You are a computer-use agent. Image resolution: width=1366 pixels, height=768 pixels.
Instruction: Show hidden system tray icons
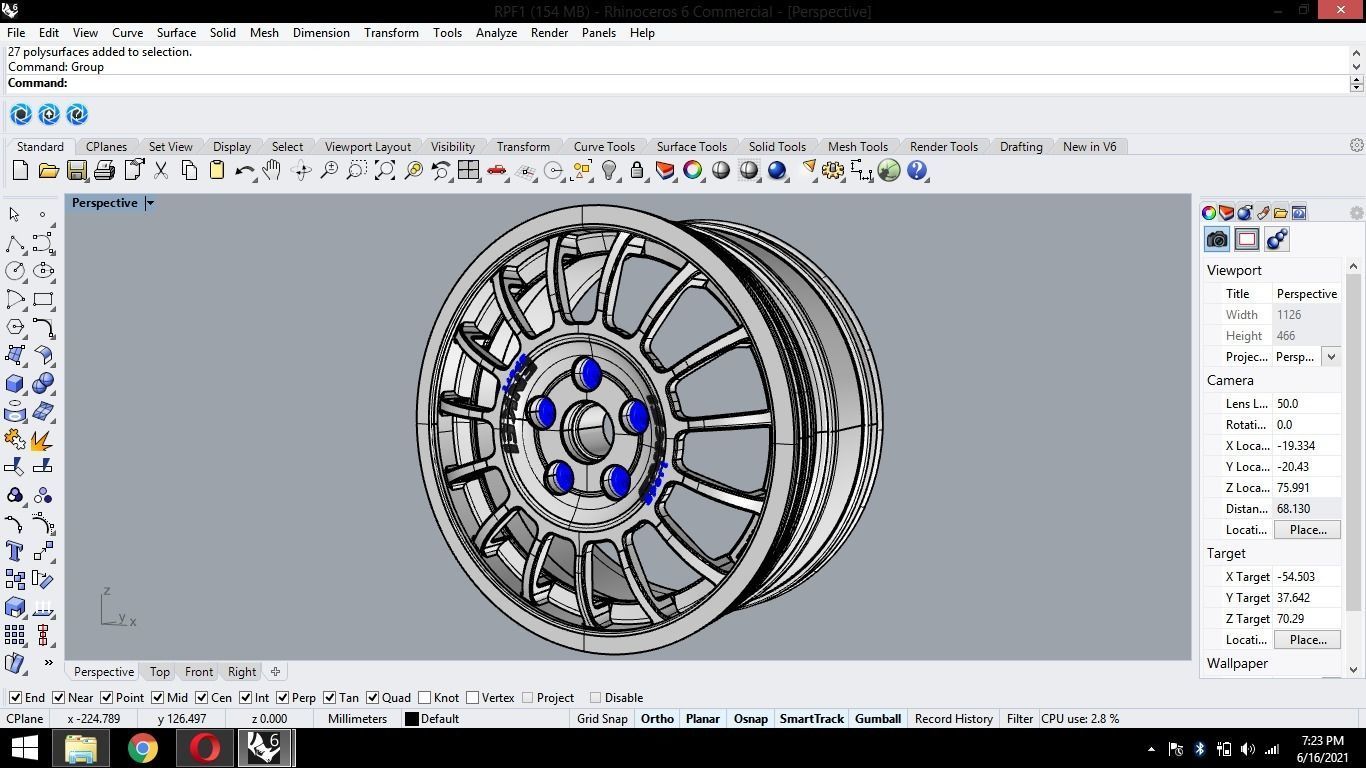pos(1151,749)
